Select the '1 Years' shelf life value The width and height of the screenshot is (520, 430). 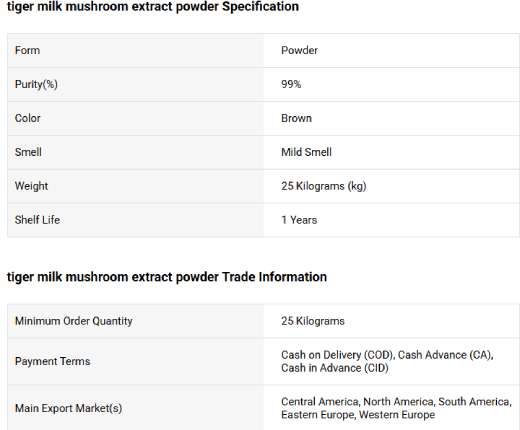pyautogui.click(x=299, y=220)
